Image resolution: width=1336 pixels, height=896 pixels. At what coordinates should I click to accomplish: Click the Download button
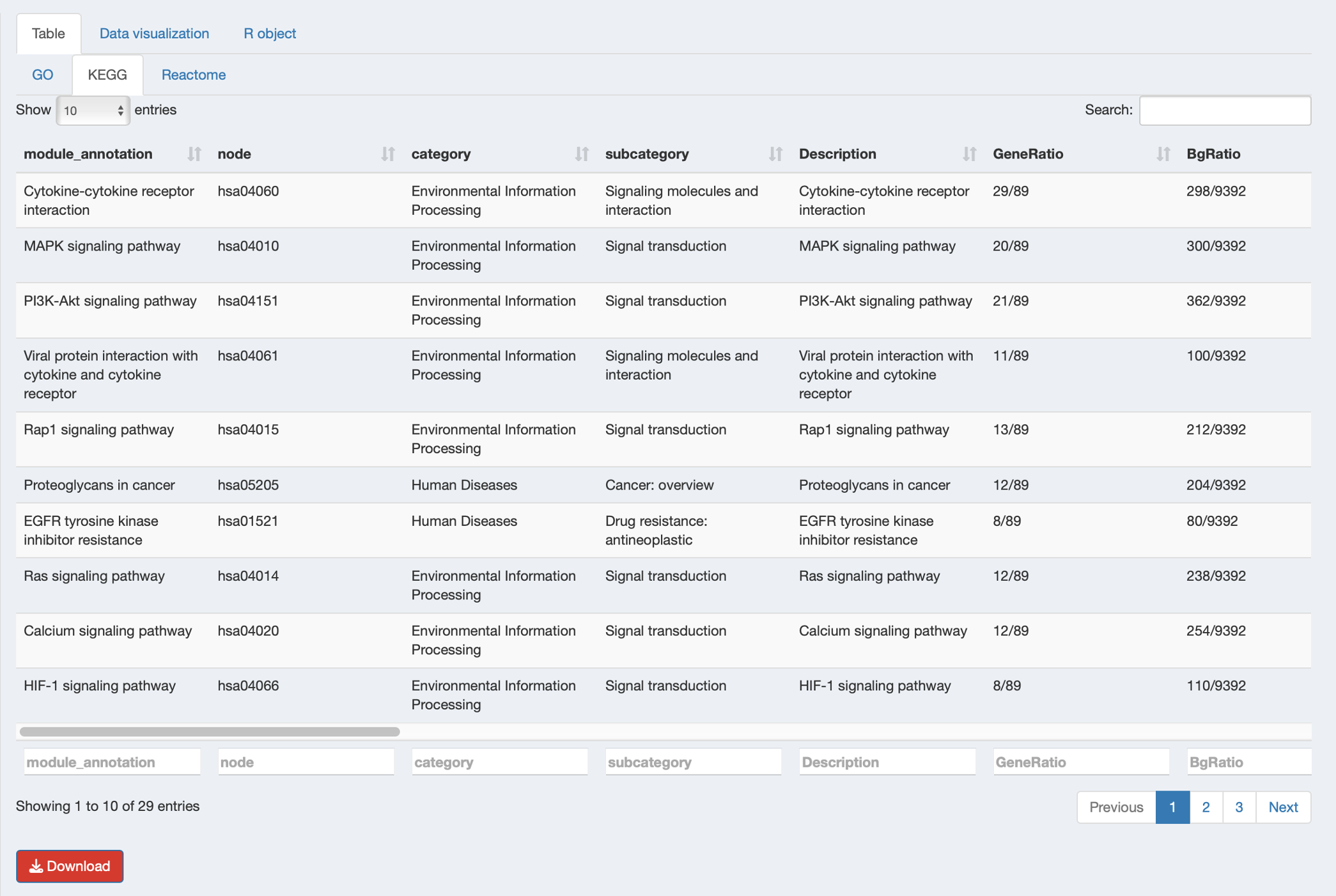tap(70, 866)
